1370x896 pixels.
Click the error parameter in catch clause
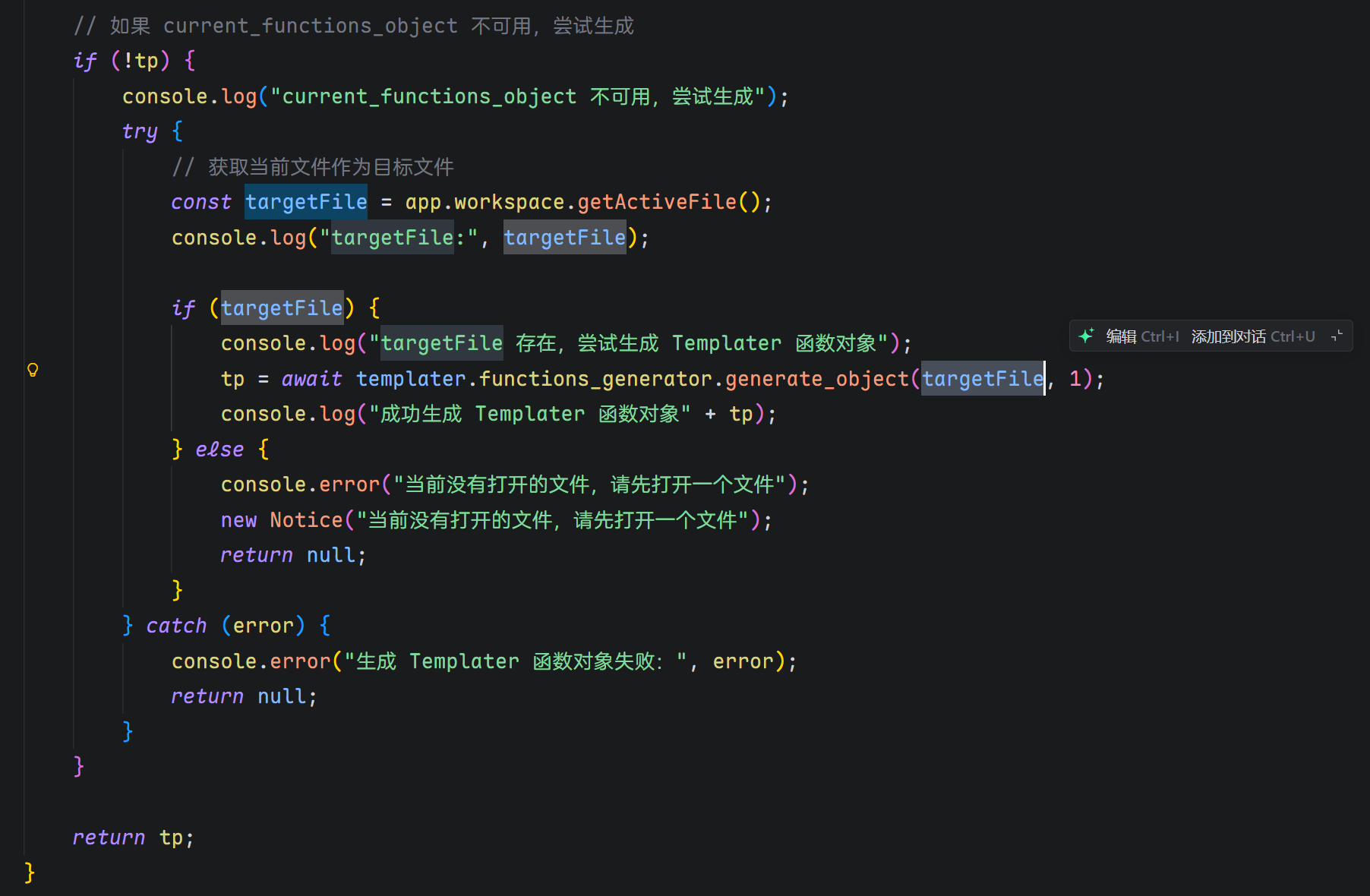263,626
